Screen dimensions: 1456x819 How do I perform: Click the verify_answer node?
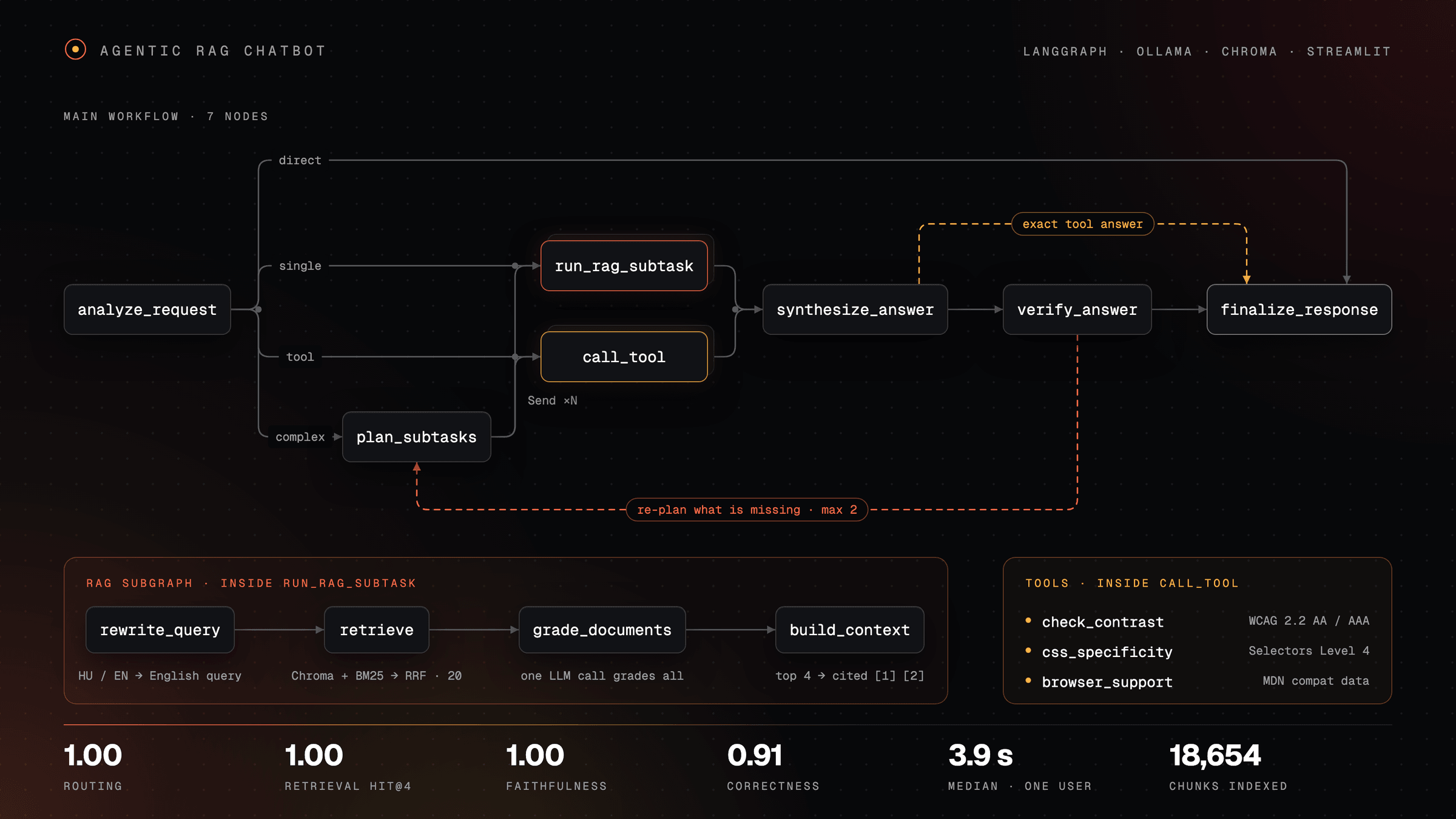click(x=1077, y=309)
